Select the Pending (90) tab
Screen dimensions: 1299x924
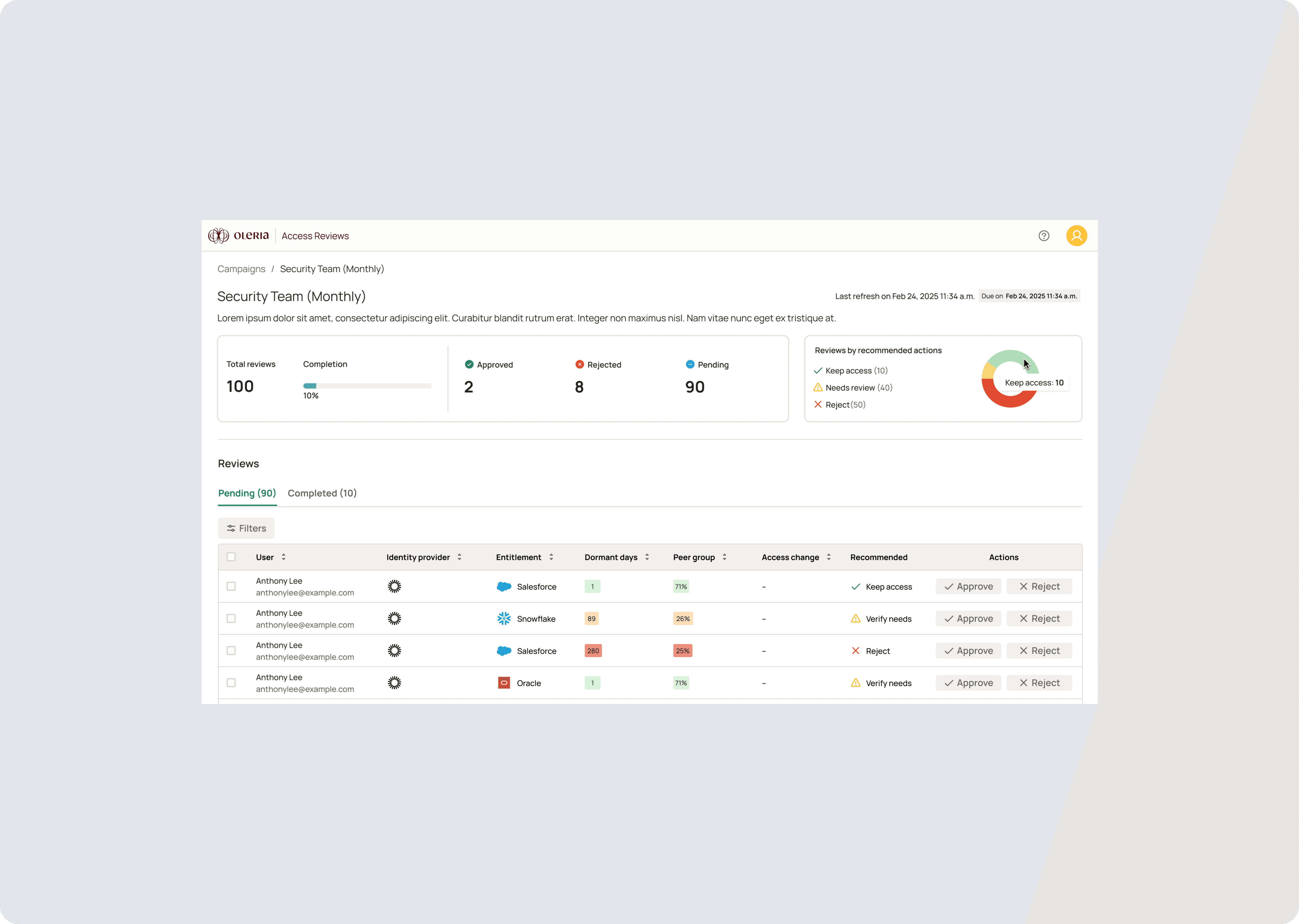pos(247,493)
